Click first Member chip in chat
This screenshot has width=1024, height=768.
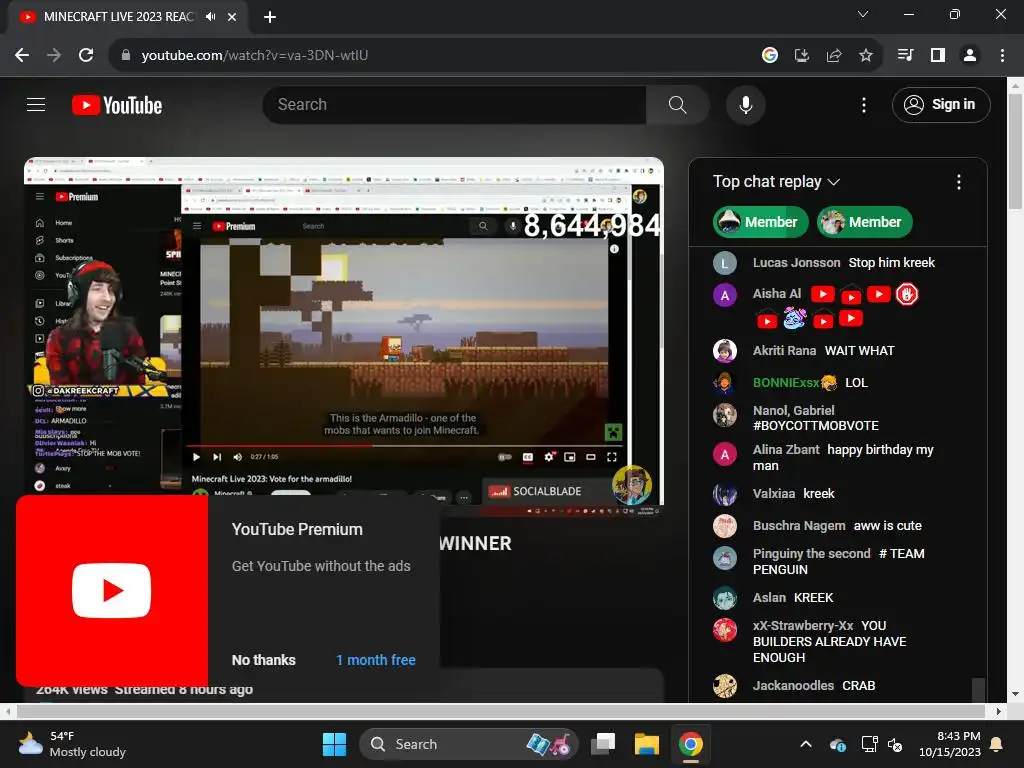(760, 222)
